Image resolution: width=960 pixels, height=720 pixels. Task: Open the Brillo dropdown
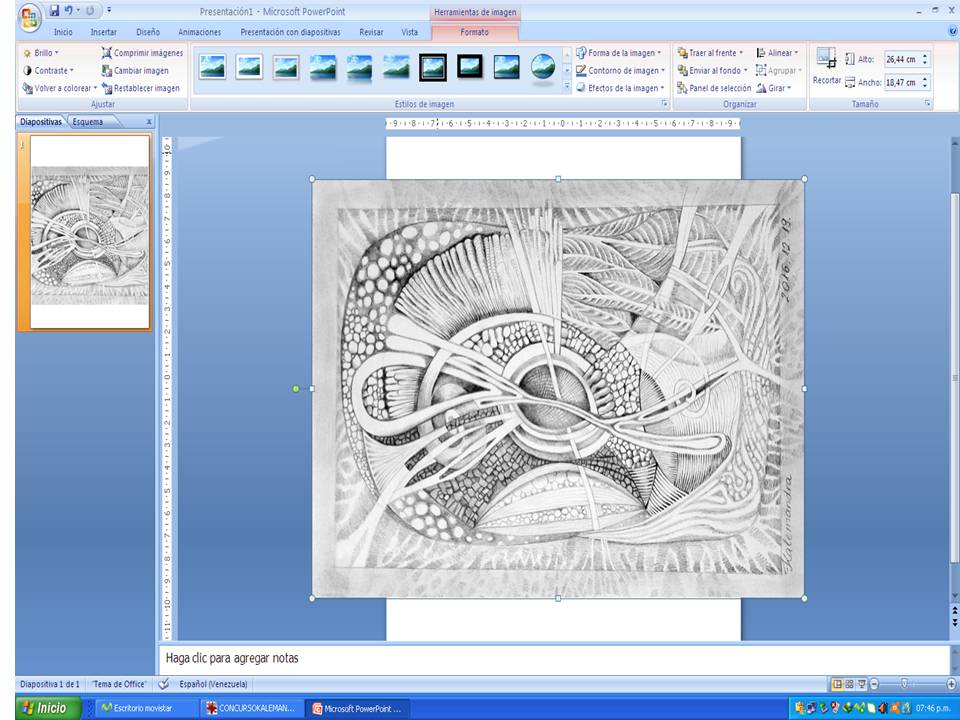click(41, 53)
